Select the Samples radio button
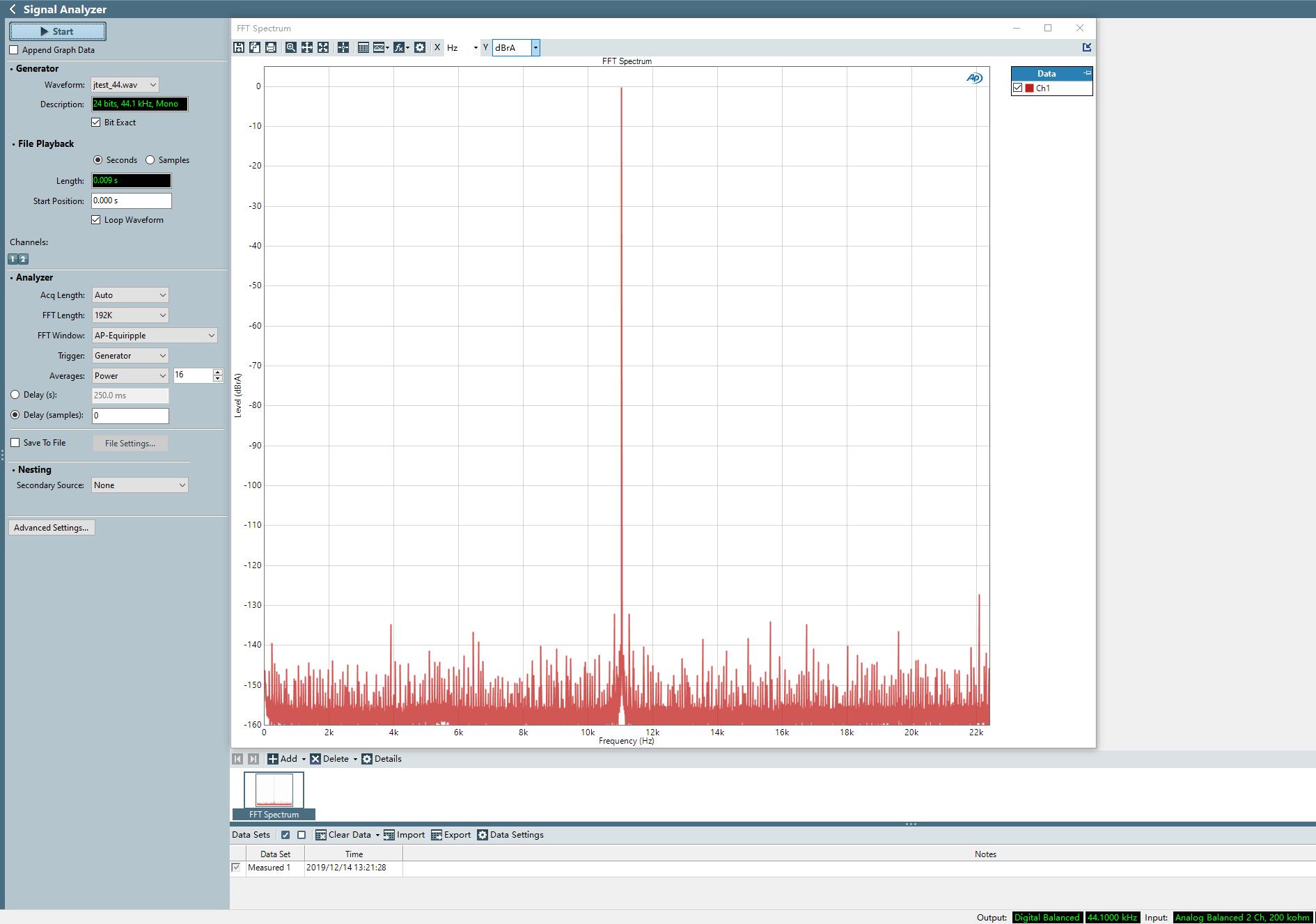 (150, 160)
